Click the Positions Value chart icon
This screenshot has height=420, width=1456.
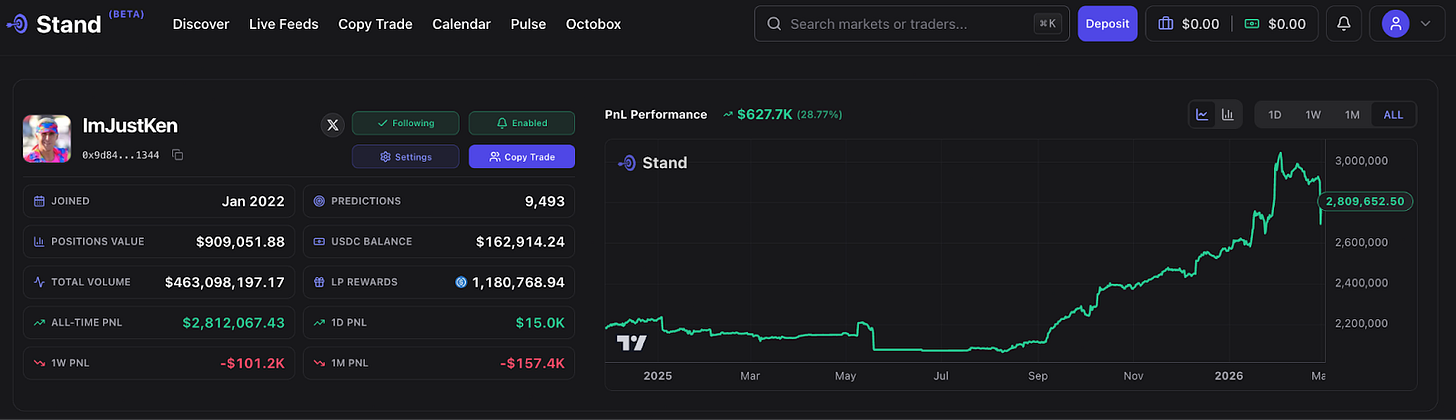click(x=39, y=241)
